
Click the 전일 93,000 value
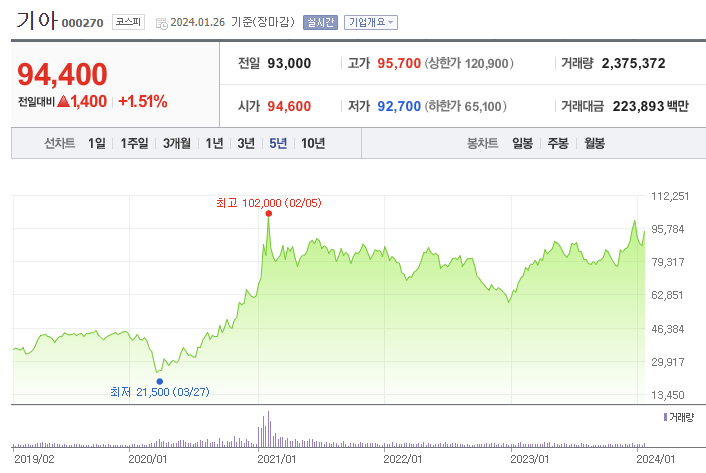289,63
